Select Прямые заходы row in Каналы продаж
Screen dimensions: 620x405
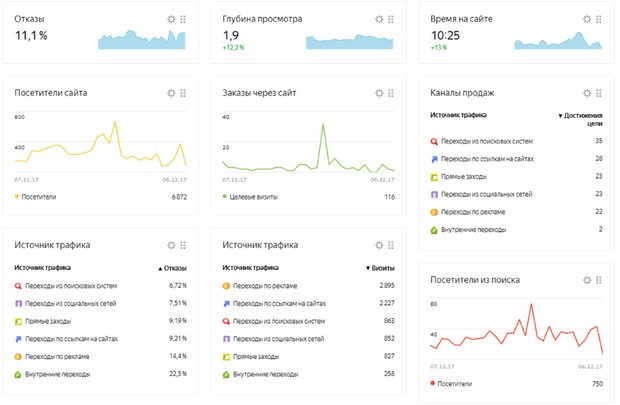[516, 177]
